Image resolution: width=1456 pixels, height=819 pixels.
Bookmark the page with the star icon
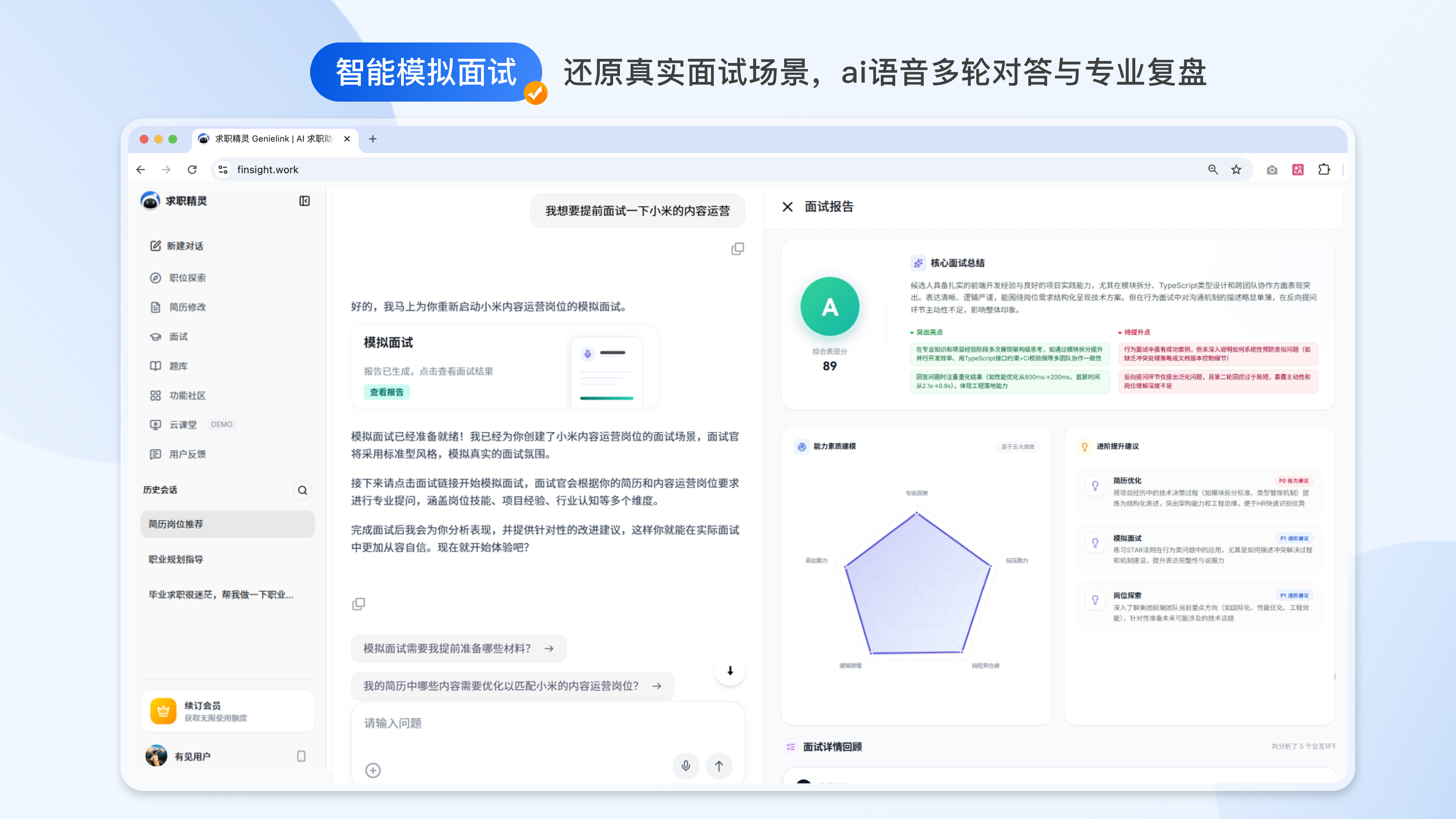1236,169
